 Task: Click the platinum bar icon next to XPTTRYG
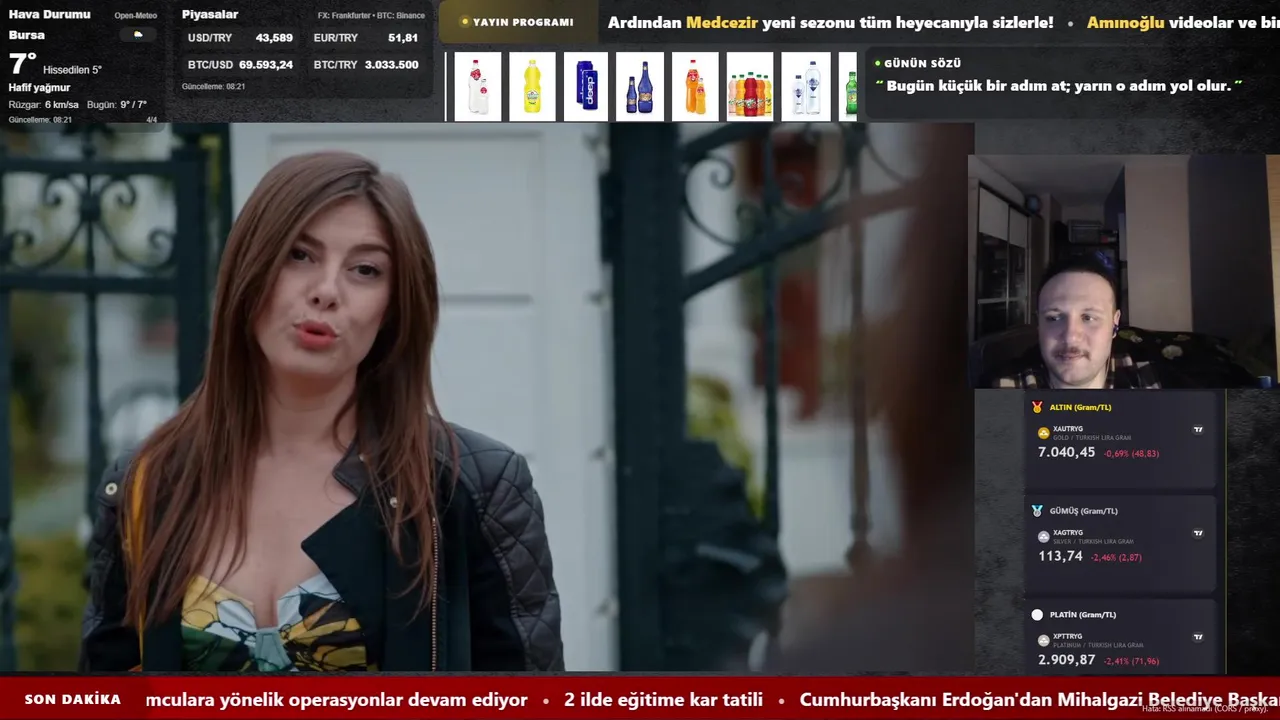click(1044, 641)
